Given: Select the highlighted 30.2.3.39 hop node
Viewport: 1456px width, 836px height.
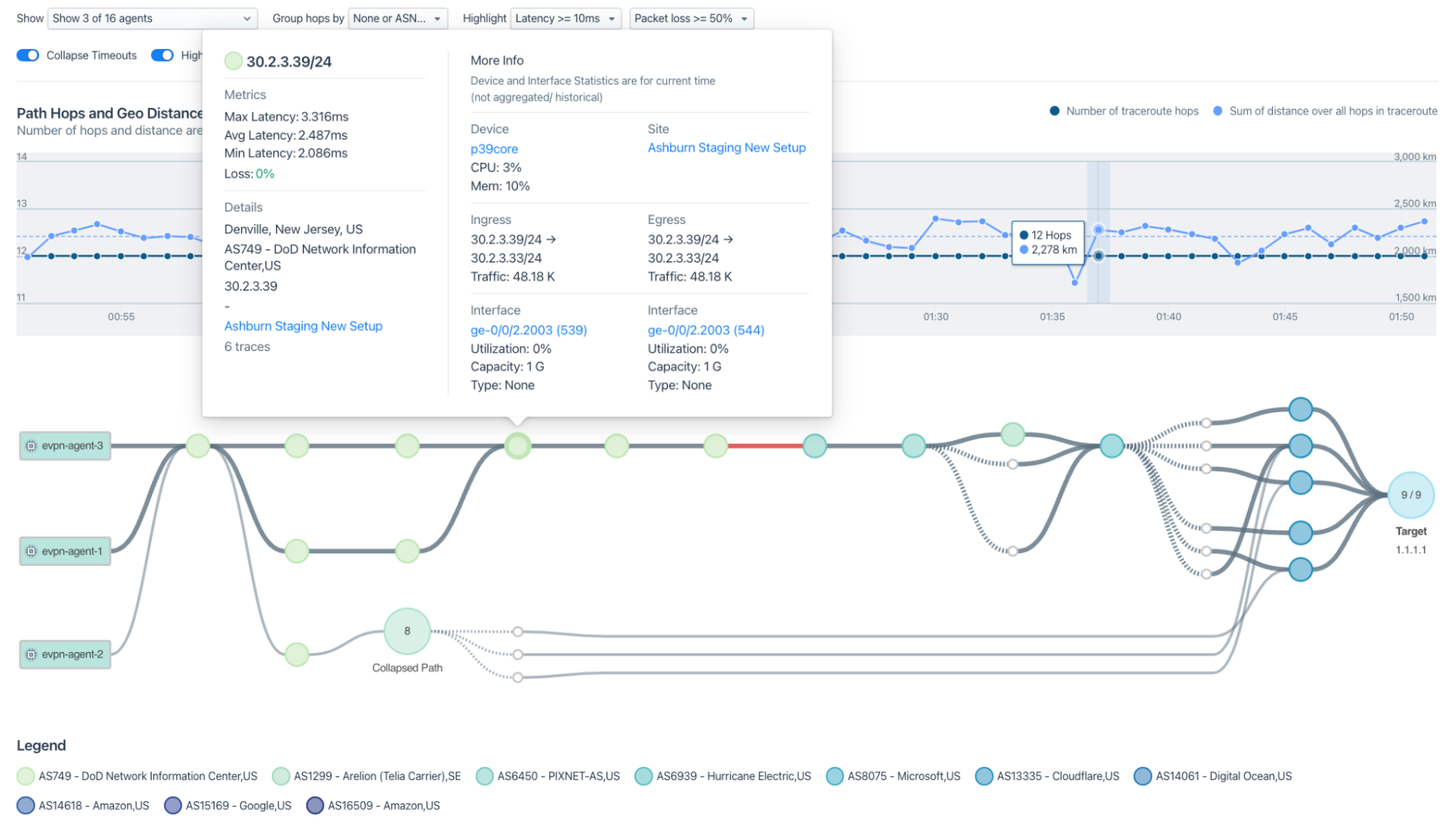Looking at the screenshot, I should (x=518, y=446).
